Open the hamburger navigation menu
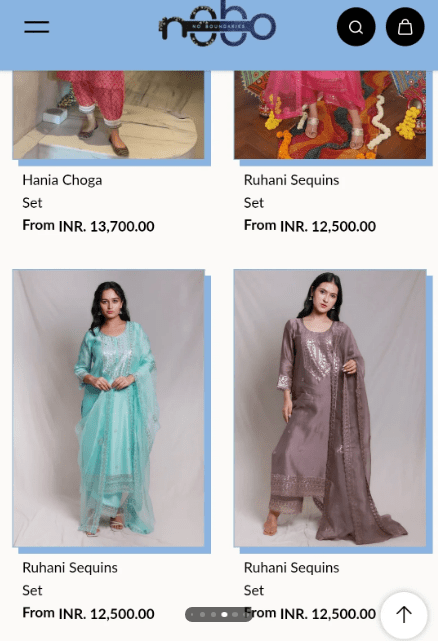Viewport: 438px width, 641px height. pyautogui.click(x=36, y=27)
